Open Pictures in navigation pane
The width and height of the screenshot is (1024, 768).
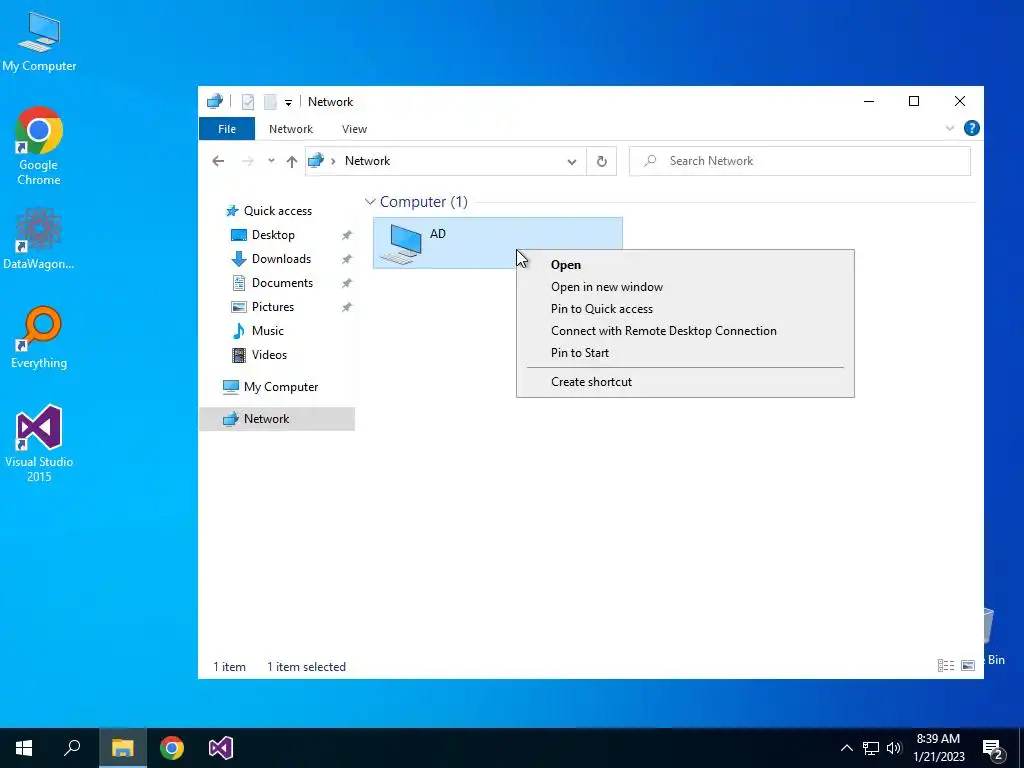[273, 307]
